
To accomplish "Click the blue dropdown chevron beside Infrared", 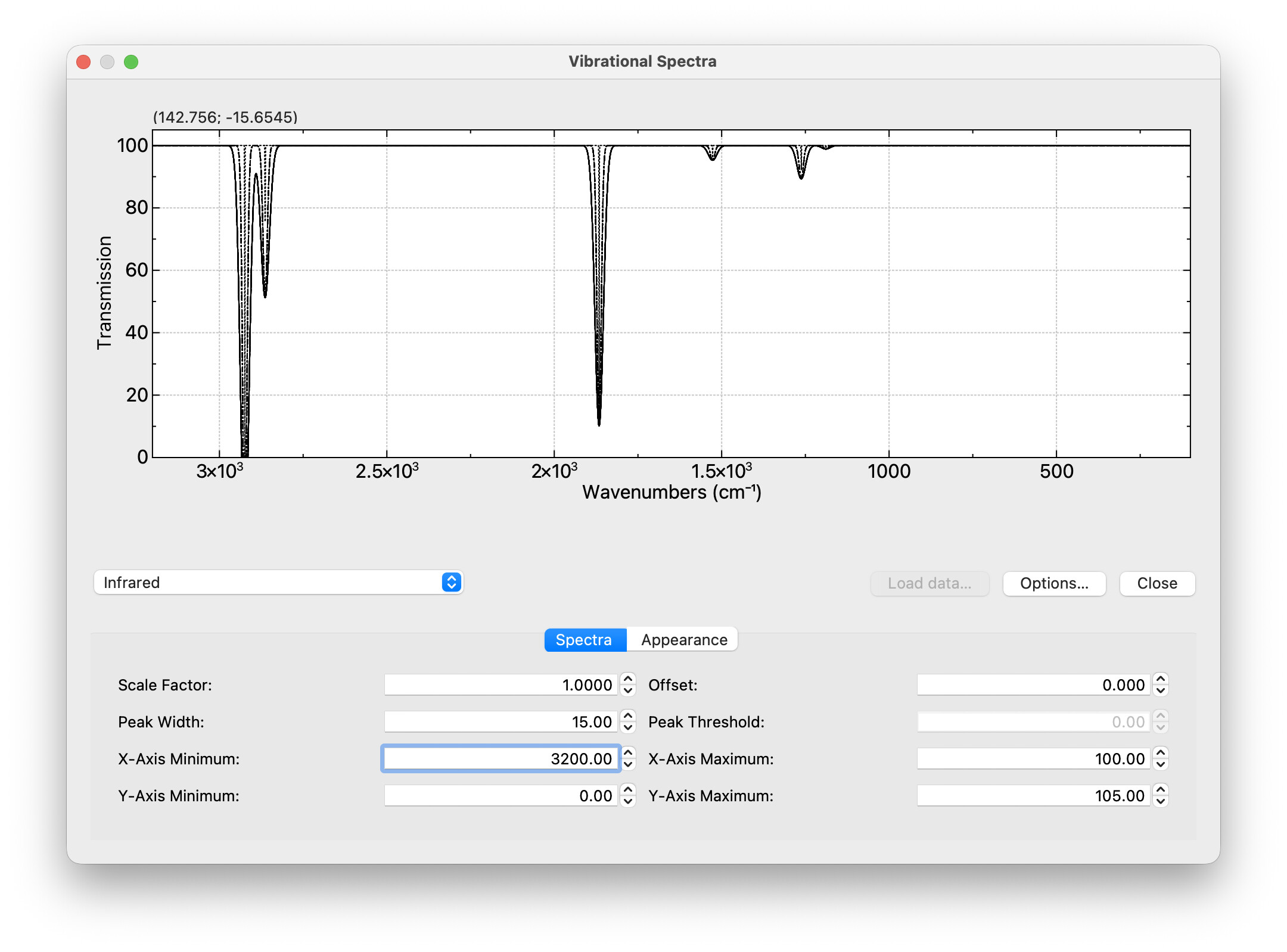I will (x=451, y=582).
